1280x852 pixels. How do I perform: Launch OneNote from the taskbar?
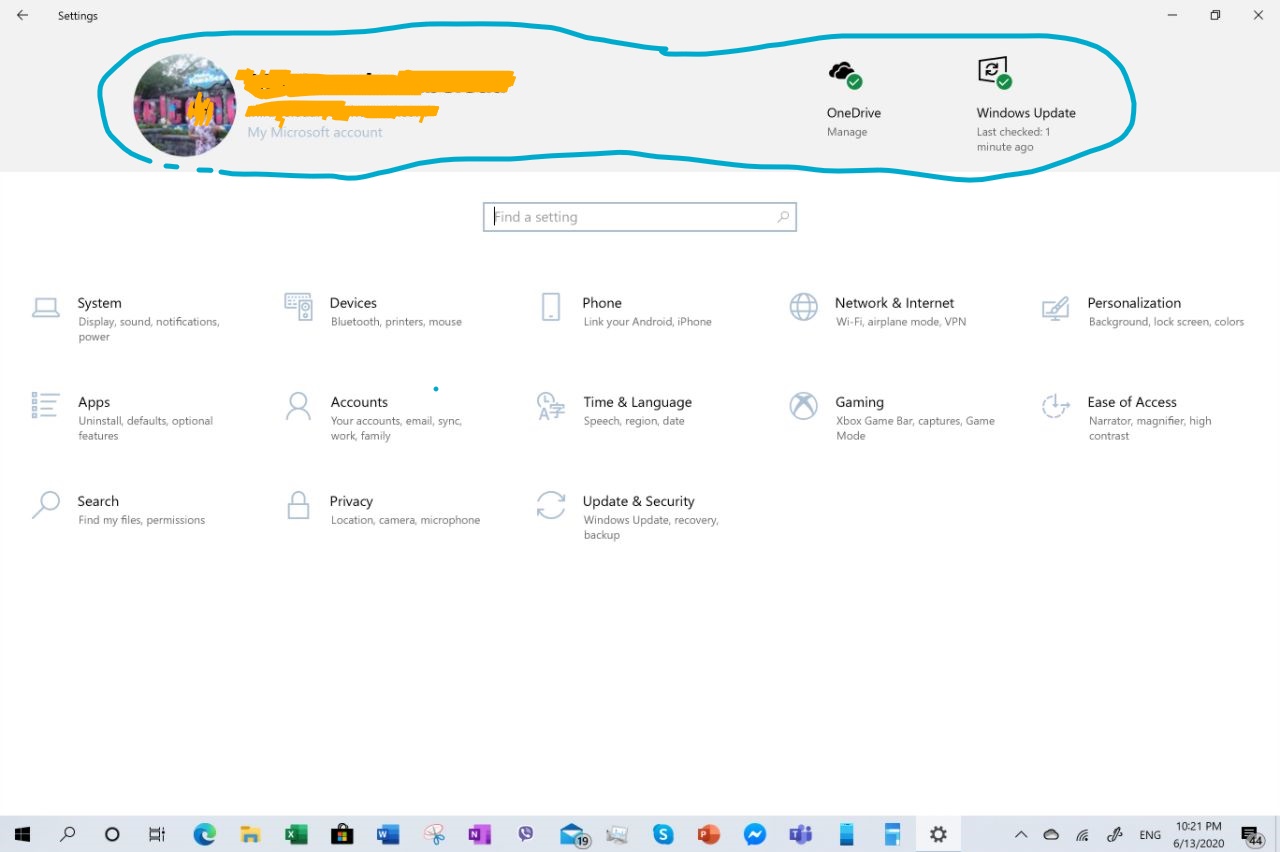coord(479,834)
